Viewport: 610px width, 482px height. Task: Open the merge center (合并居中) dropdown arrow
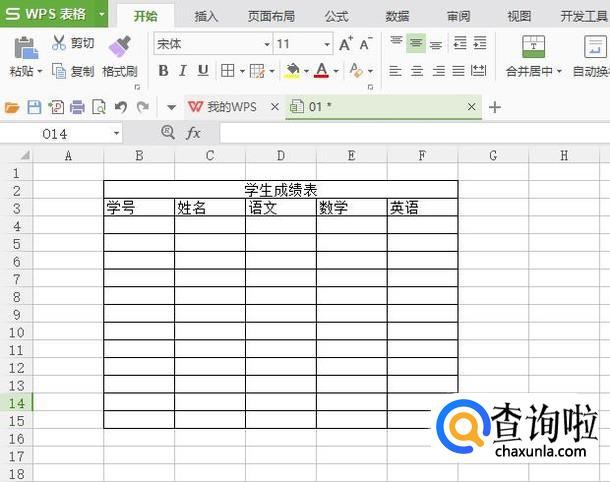point(559,71)
